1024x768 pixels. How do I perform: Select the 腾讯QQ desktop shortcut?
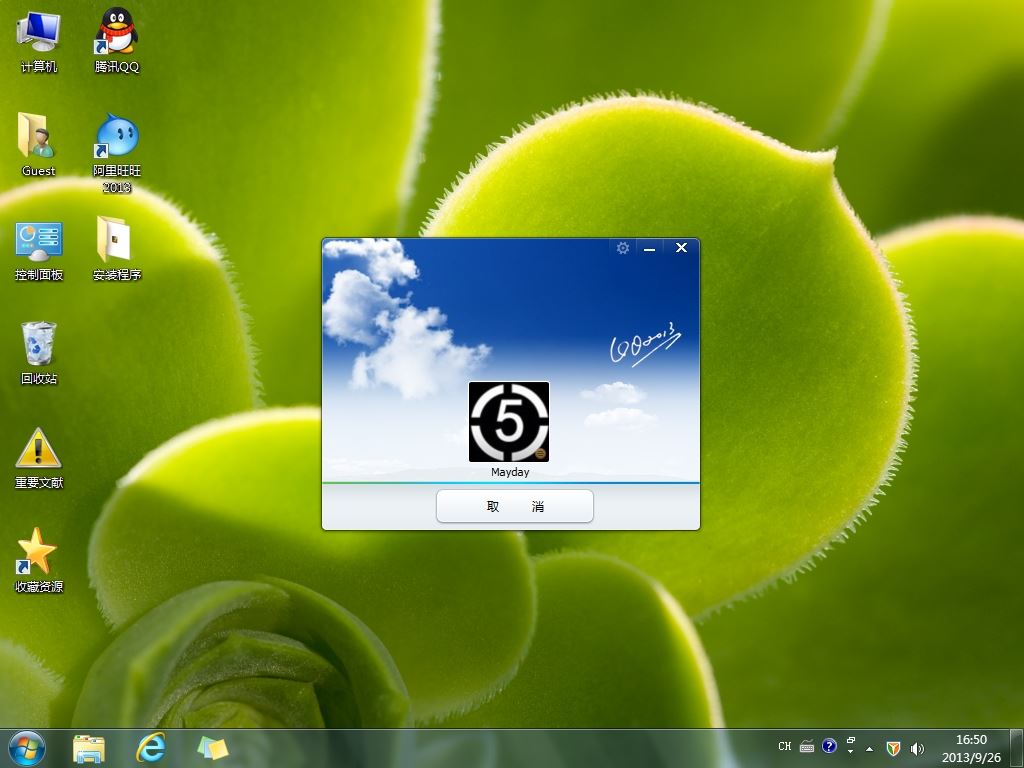click(117, 41)
